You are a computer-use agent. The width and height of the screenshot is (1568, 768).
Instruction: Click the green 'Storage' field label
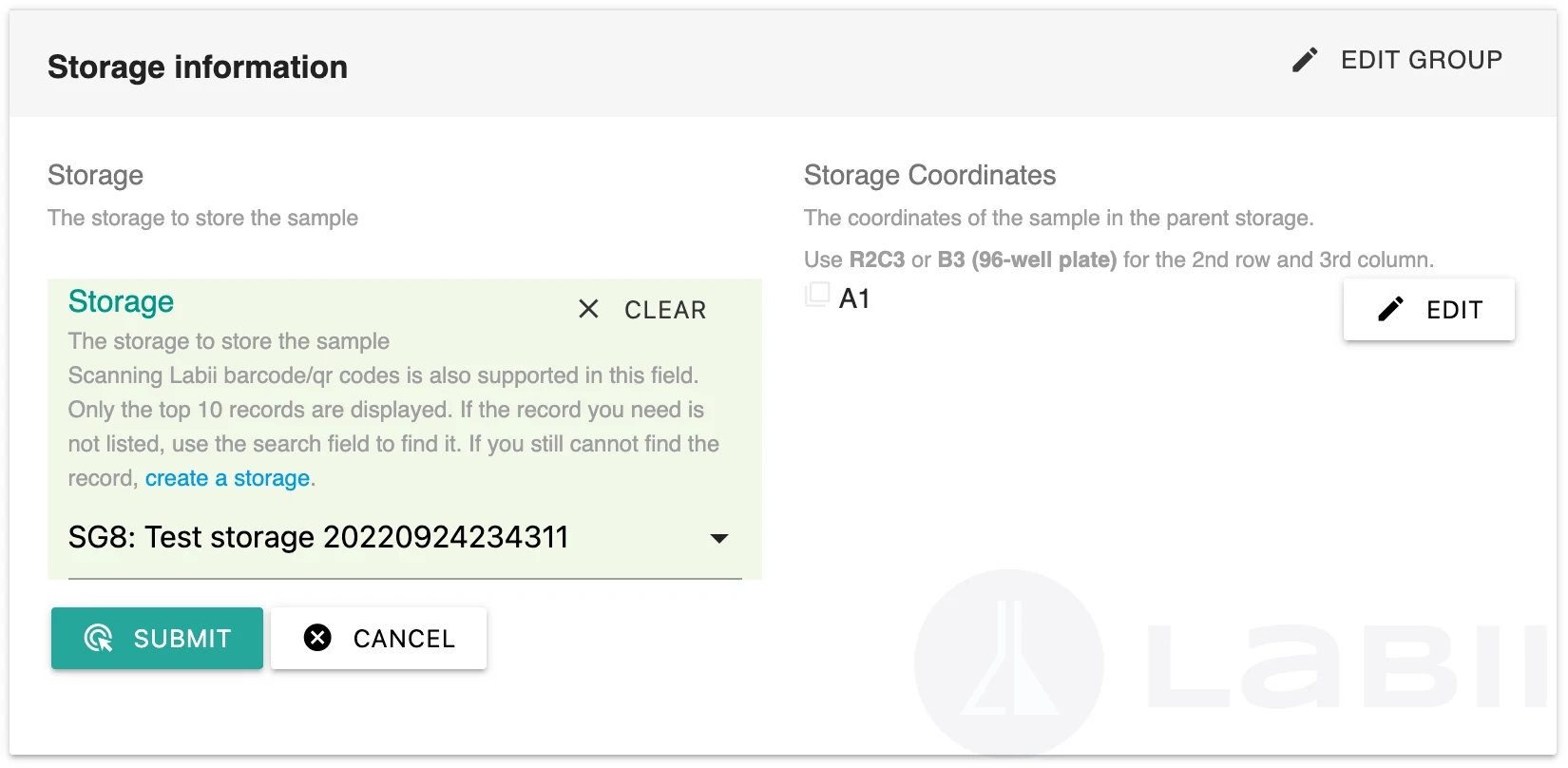pyautogui.click(x=121, y=301)
